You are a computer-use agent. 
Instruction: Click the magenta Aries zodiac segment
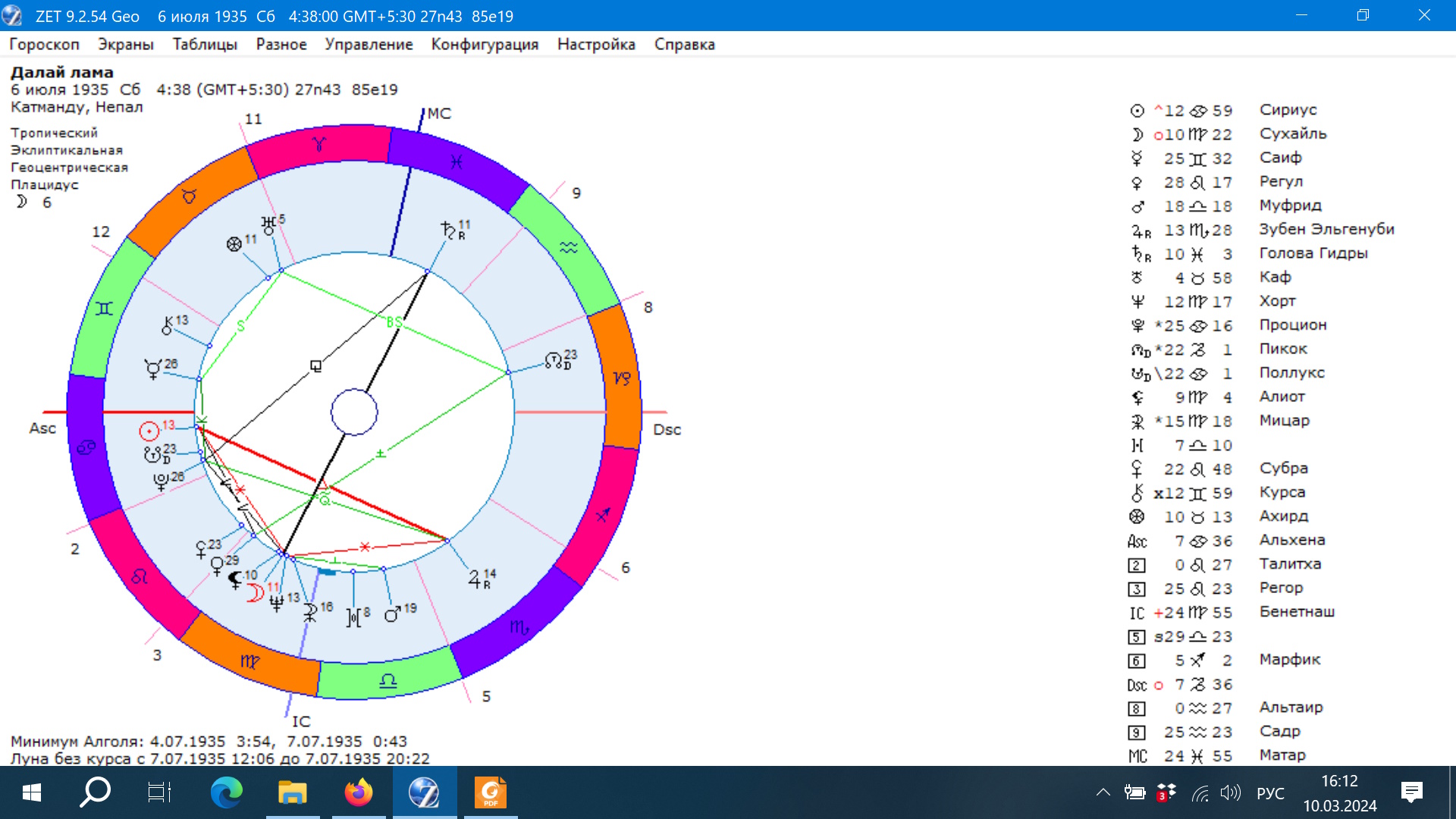click(x=318, y=144)
